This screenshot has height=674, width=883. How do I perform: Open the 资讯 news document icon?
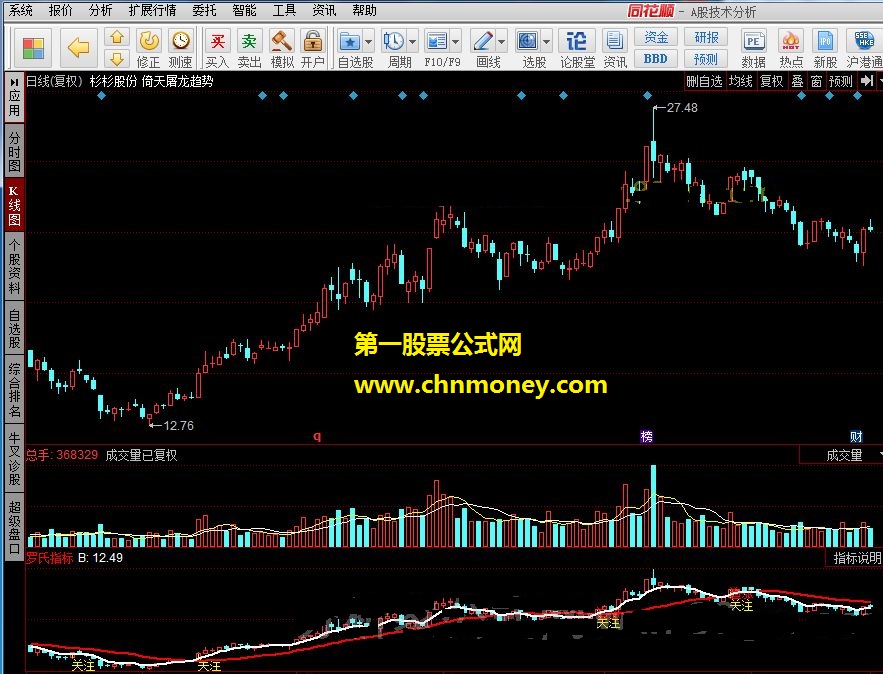click(614, 48)
